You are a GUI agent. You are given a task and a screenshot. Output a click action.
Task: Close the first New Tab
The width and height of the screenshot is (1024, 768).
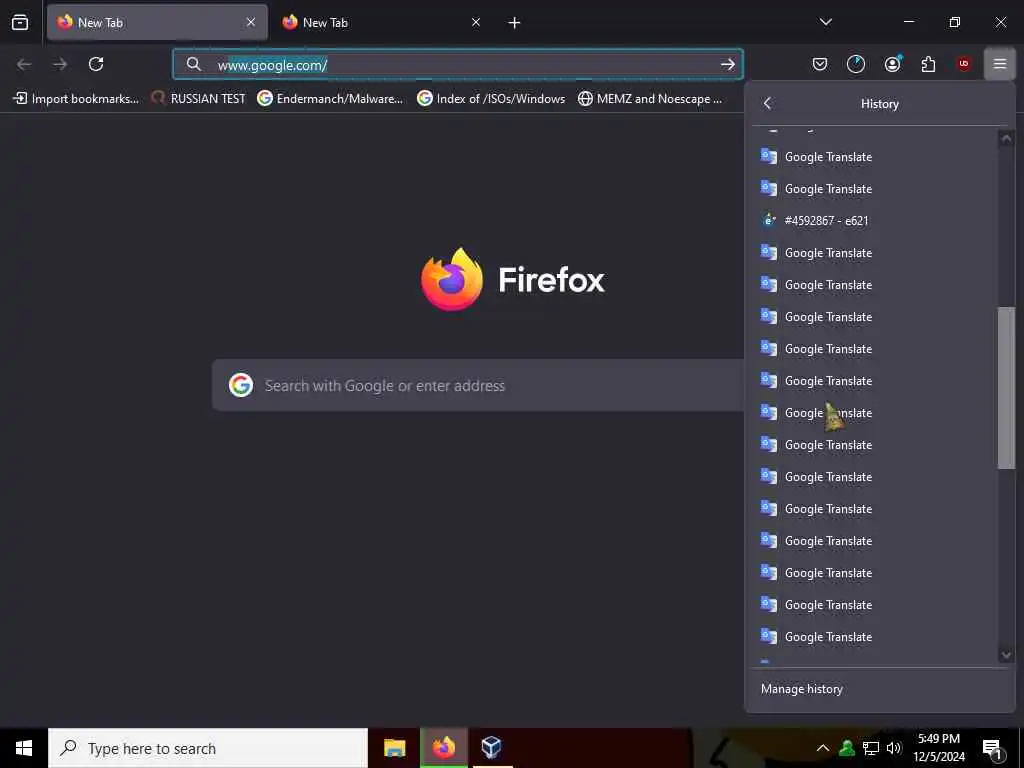tap(251, 22)
